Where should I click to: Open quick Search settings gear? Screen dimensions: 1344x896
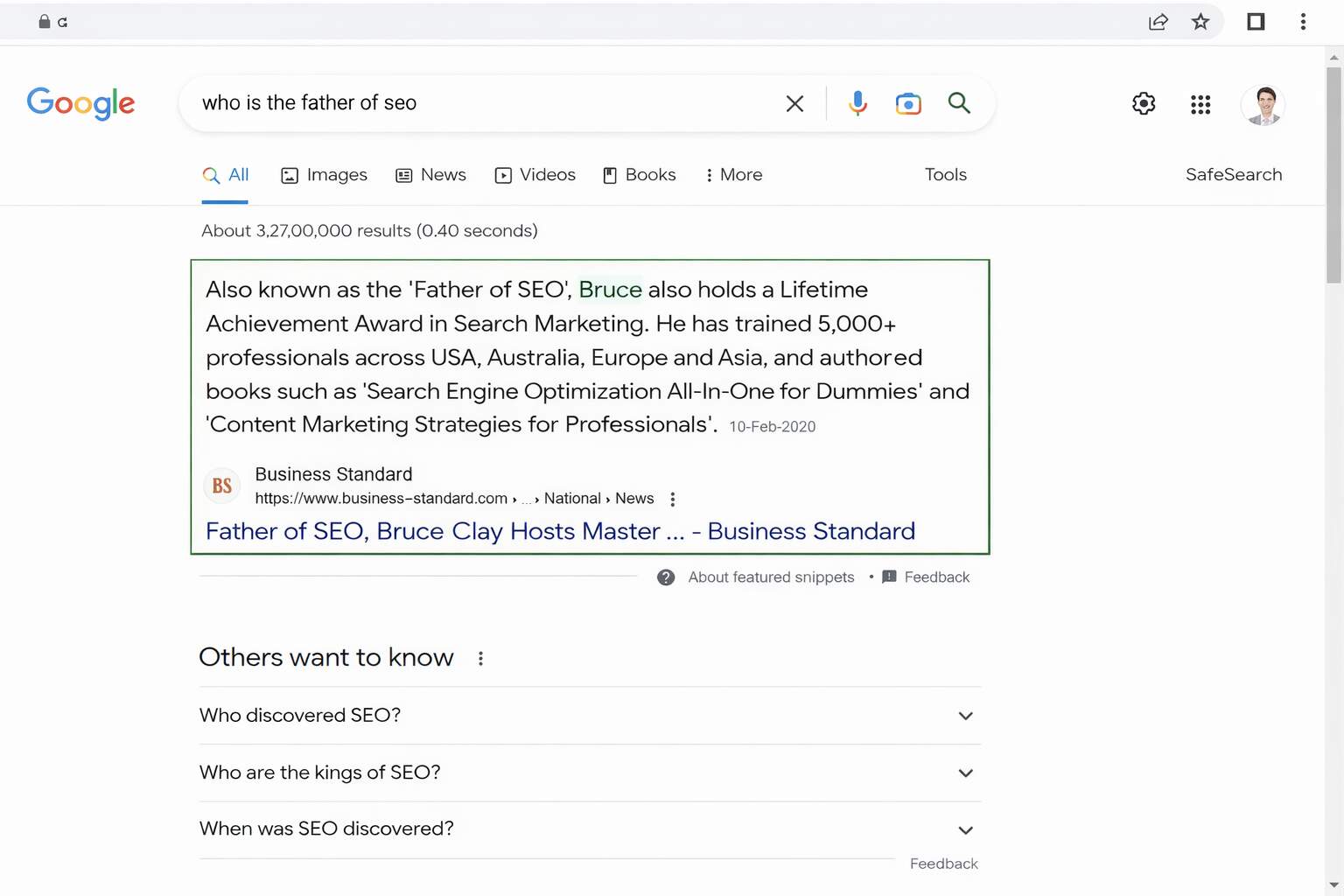(x=1143, y=103)
